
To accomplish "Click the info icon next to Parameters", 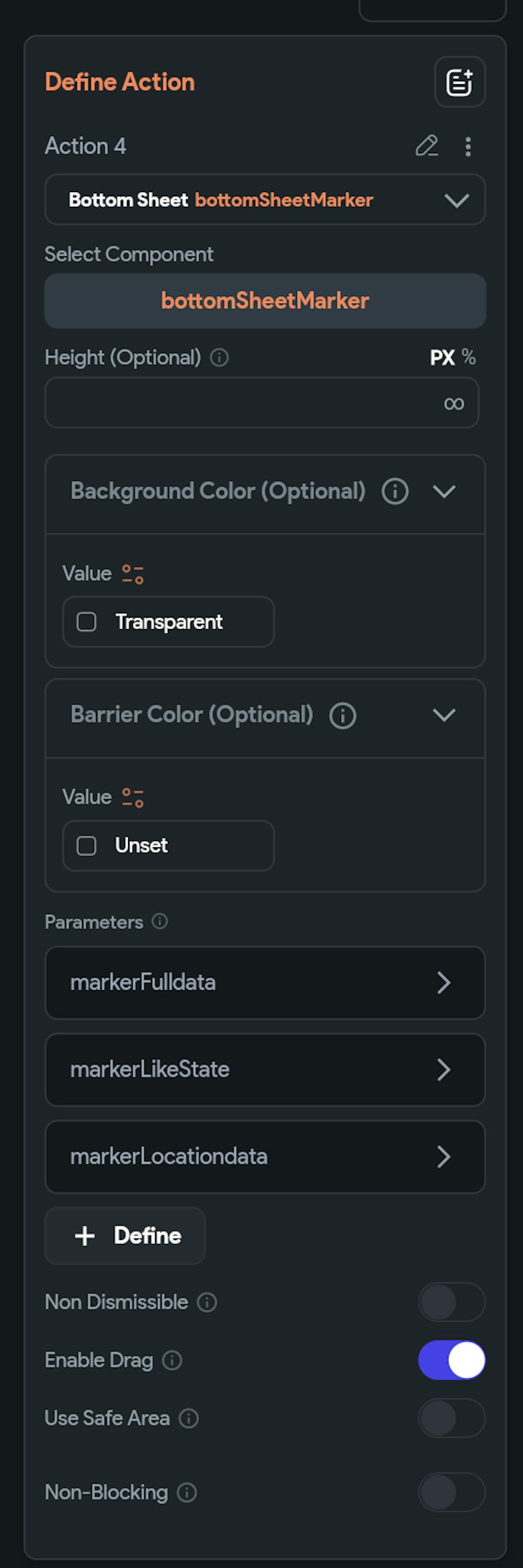I will coord(160,922).
